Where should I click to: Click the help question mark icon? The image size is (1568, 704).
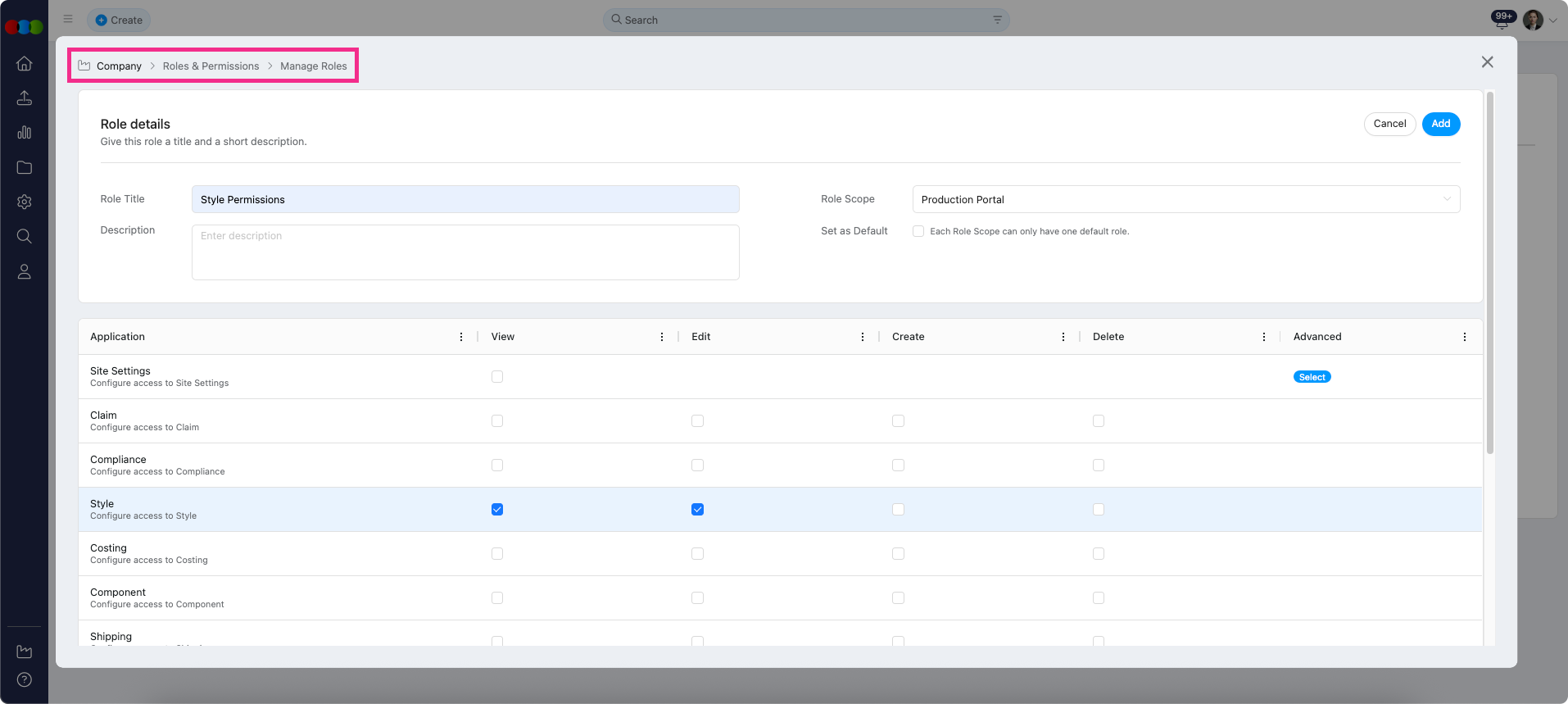pos(25,679)
